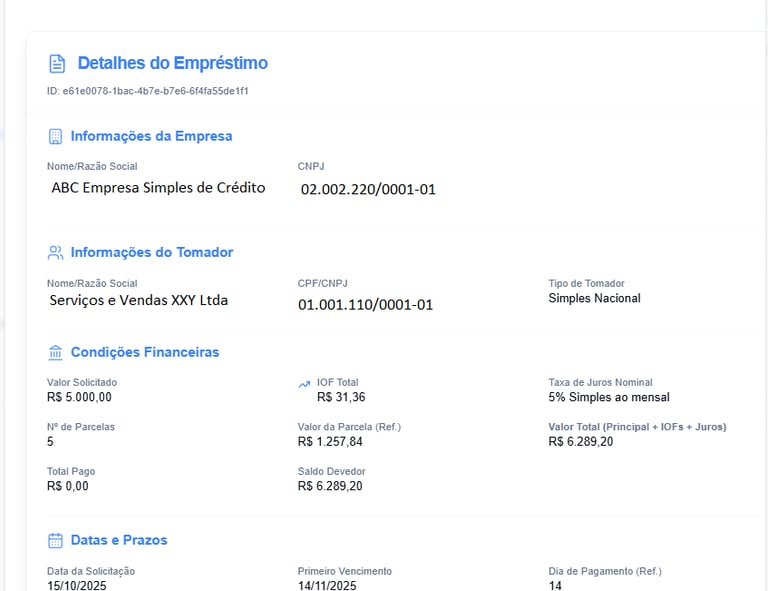Screen dimensions: 768x591
Task: Click company name ABC Empresa Simples de Crédito
Action: (x=158, y=188)
